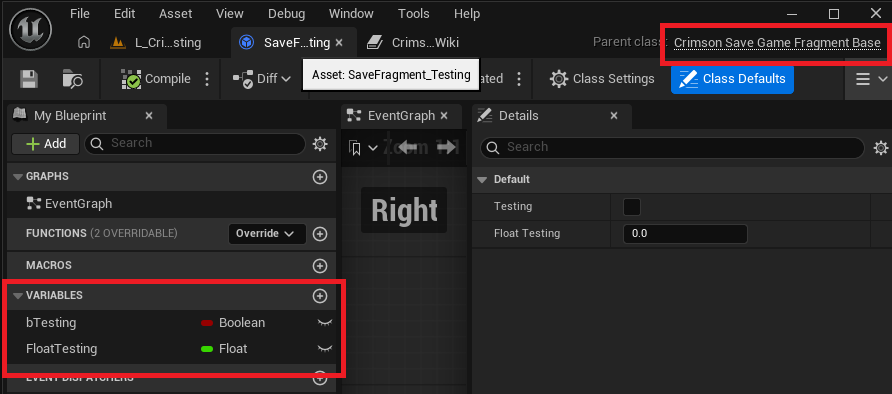Open the graph bookmarks dropdown
892x394 pixels.
[x=364, y=148]
